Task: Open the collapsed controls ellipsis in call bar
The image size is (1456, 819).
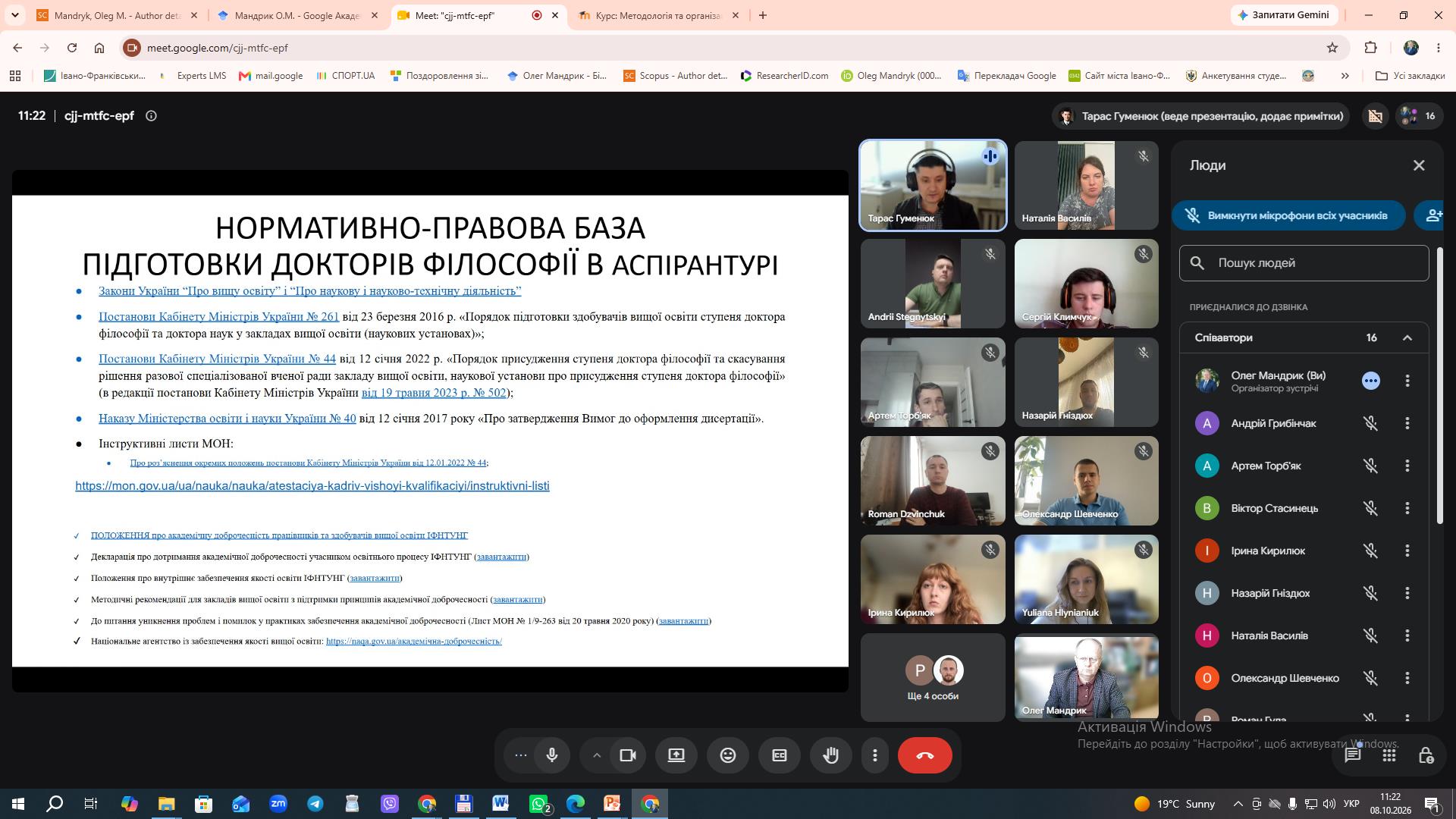Action: (x=520, y=755)
